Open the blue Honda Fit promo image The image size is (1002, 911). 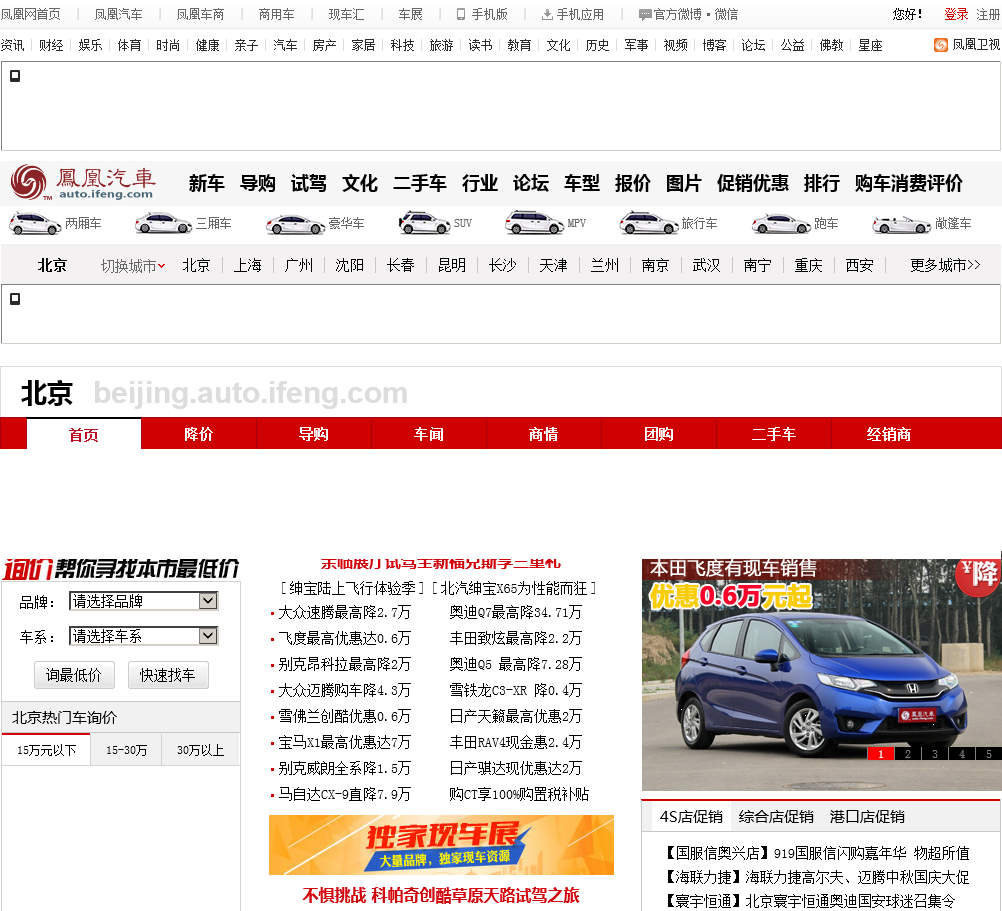821,675
